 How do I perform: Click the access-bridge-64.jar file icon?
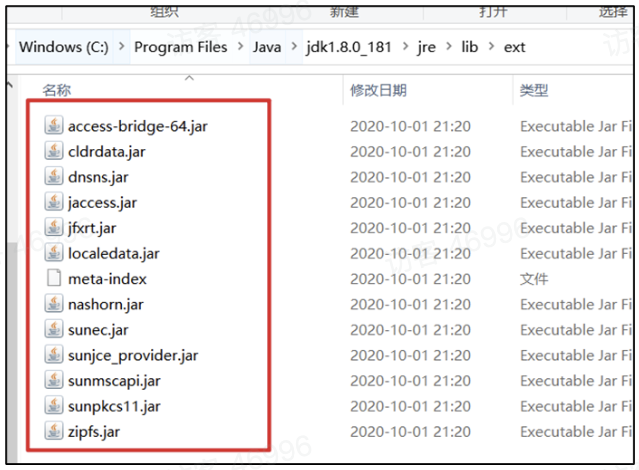(54, 126)
